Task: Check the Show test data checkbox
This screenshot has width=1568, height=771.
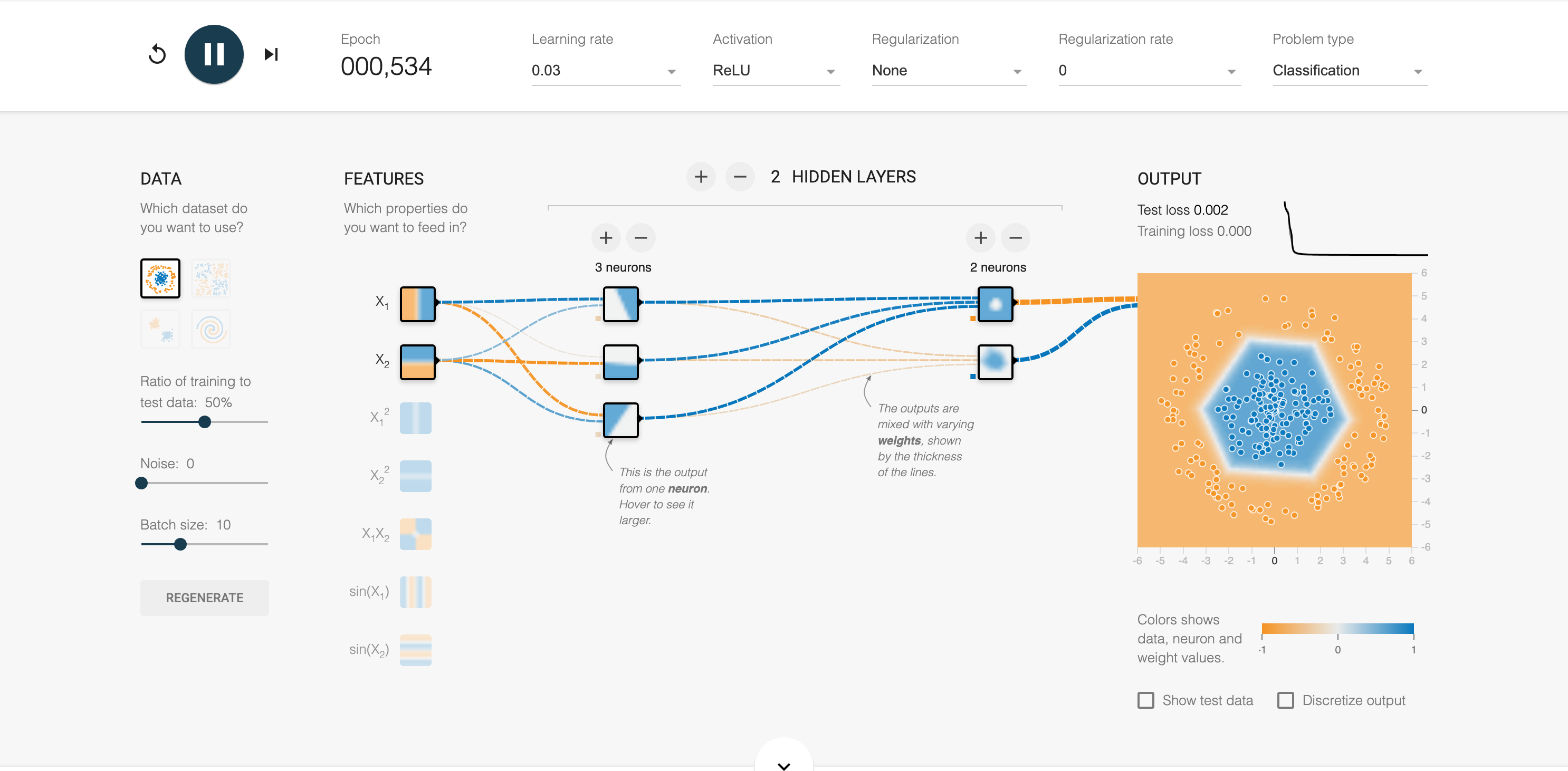Action: point(1145,700)
